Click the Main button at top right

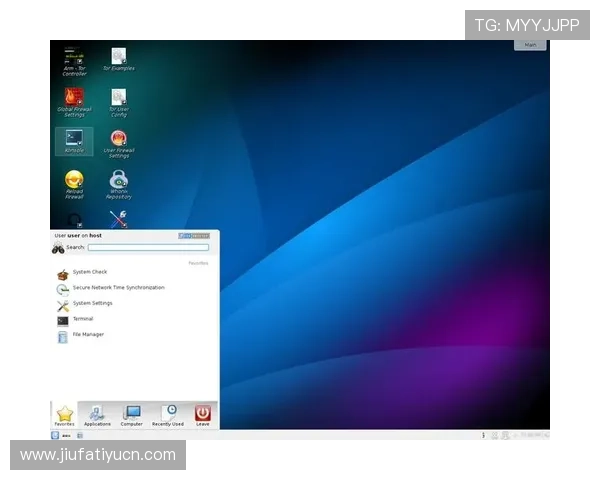coord(530,45)
